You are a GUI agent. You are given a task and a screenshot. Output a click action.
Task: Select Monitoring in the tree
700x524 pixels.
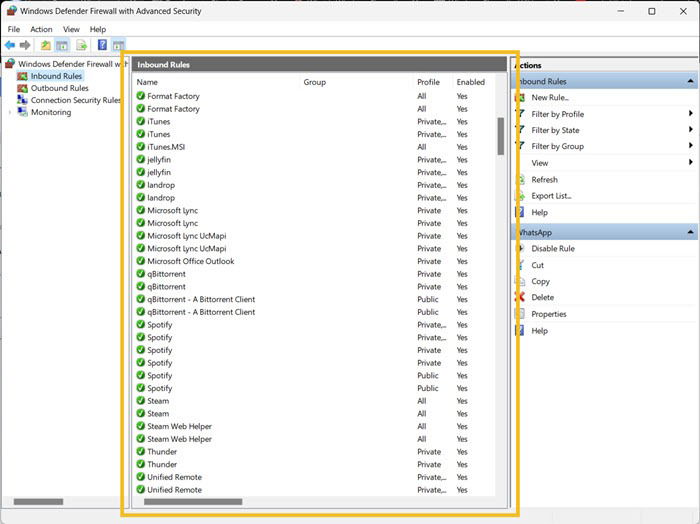(x=51, y=112)
